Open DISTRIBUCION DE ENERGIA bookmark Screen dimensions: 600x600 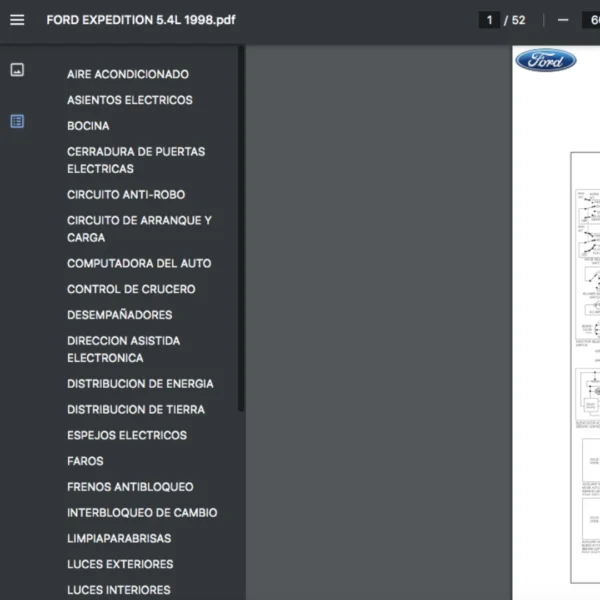(140, 384)
